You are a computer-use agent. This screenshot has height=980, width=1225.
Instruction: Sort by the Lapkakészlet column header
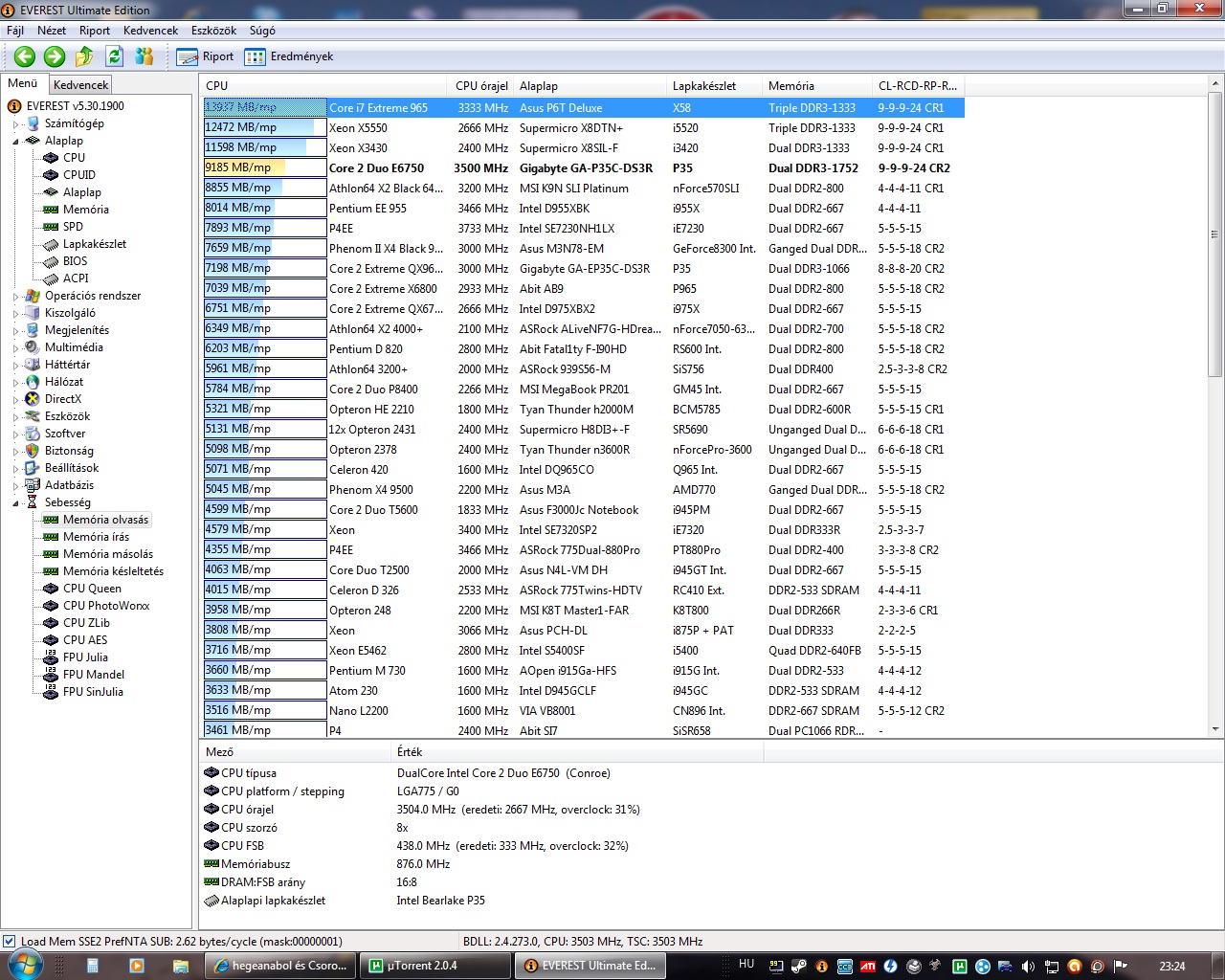(x=715, y=85)
